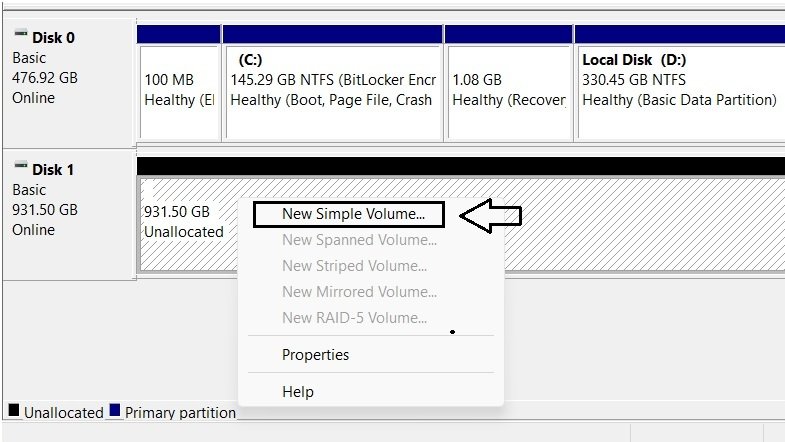Click Basic type under Disk 1
This screenshot has width=785, height=442.
[x=29, y=190]
